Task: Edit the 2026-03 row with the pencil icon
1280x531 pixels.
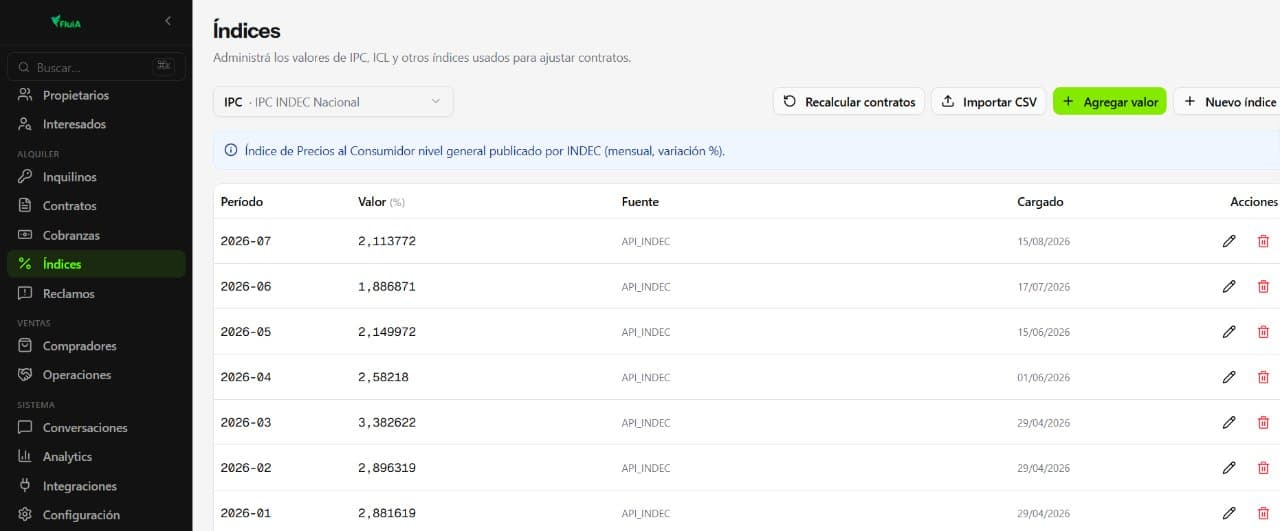Action: tap(1229, 422)
